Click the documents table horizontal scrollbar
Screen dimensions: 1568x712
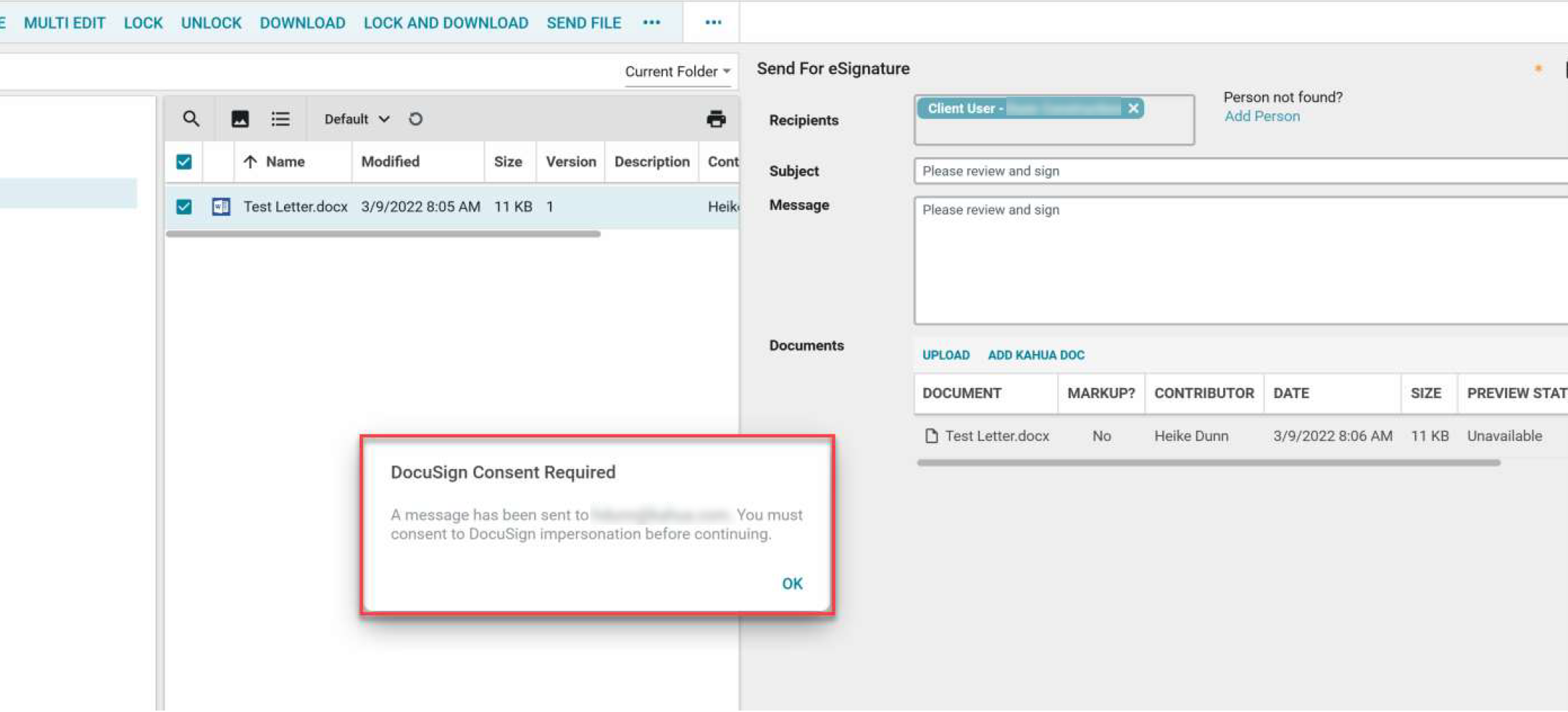(1208, 463)
